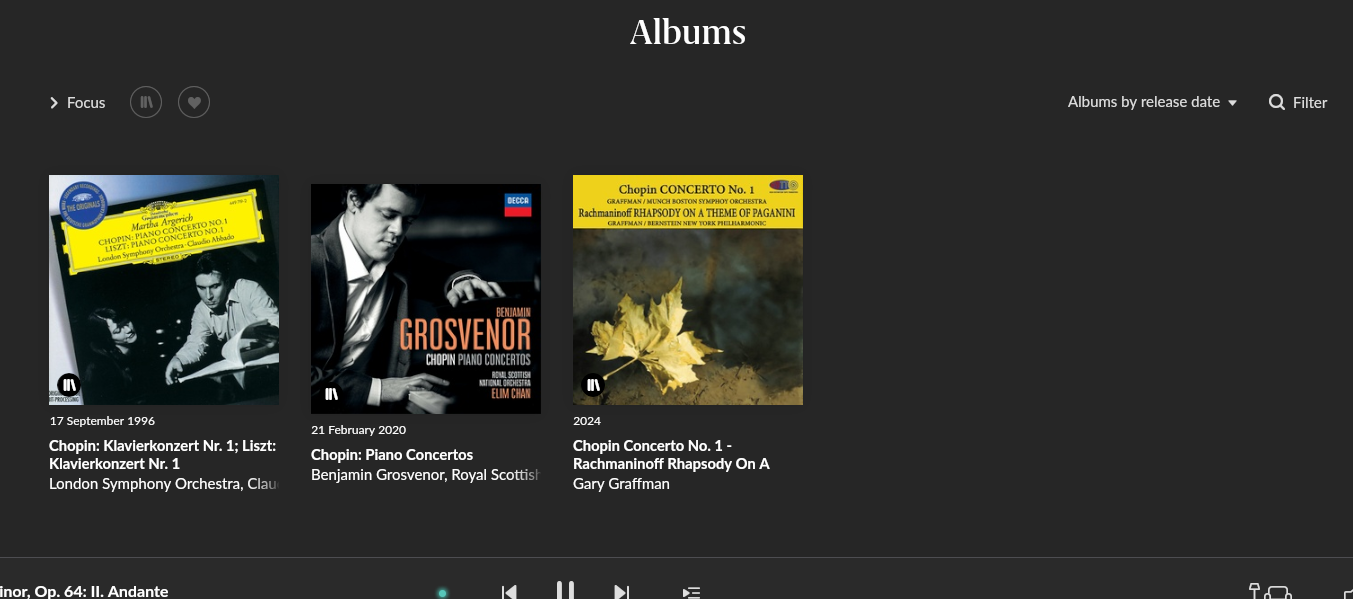Toggle the library-only filter icon beside Focus
Screen dimensions: 1353x599
click(x=146, y=102)
